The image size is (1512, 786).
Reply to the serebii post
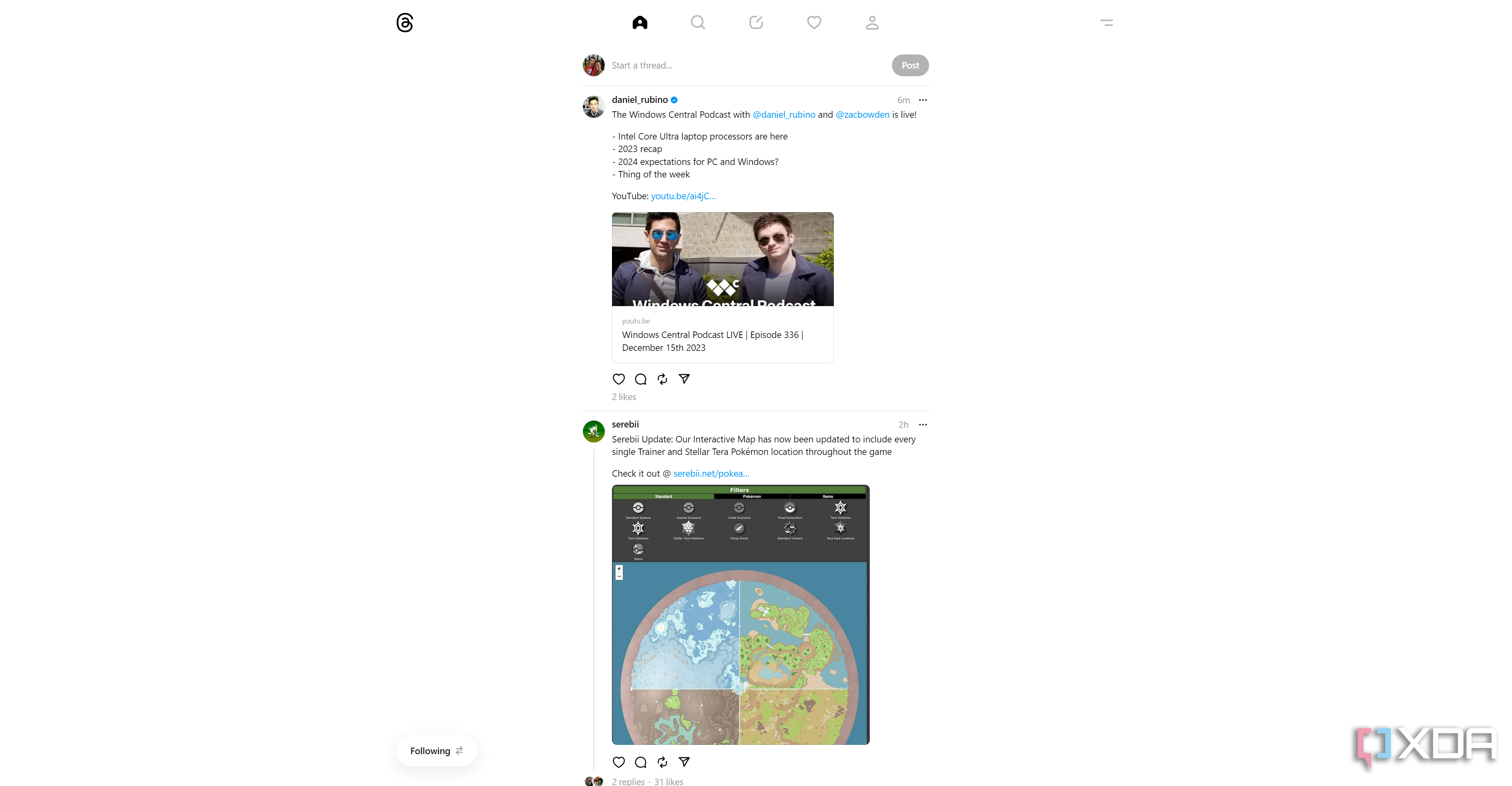coord(640,762)
